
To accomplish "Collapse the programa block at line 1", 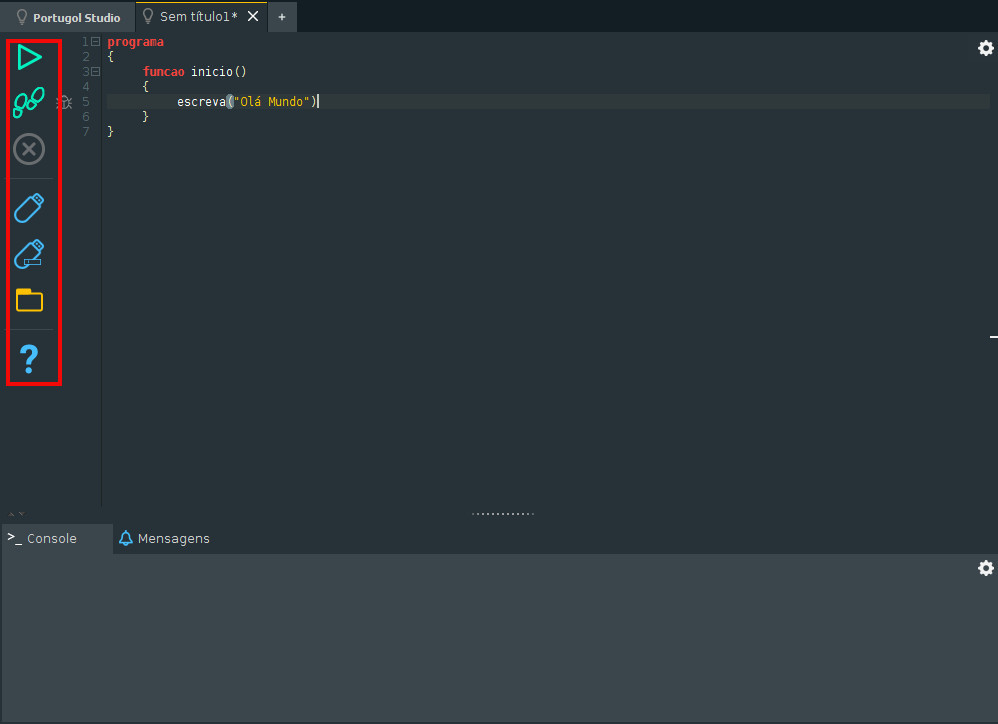I will tap(95, 41).
